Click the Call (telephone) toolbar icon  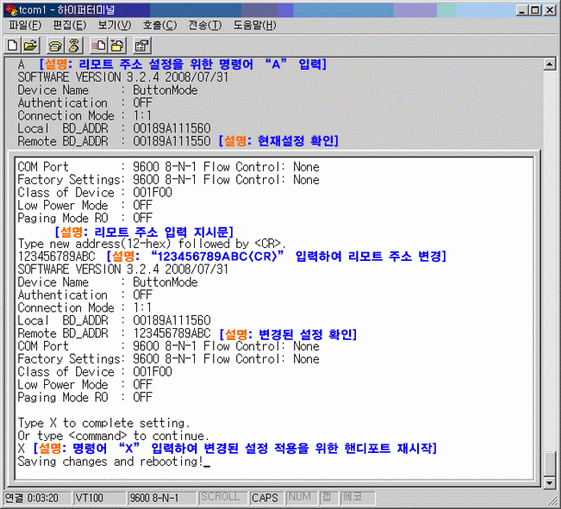pyautogui.click(x=56, y=46)
